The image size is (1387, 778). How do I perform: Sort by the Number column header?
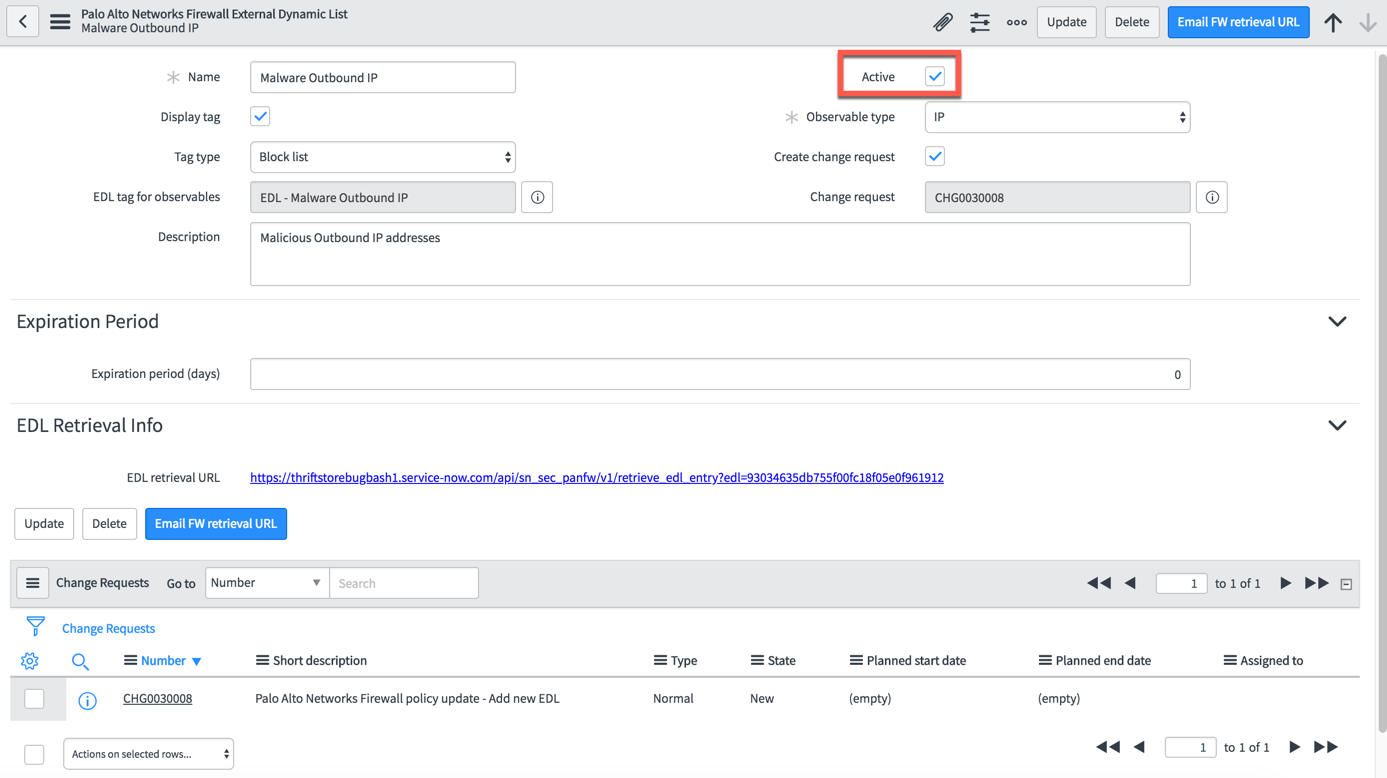pyautogui.click(x=163, y=660)
